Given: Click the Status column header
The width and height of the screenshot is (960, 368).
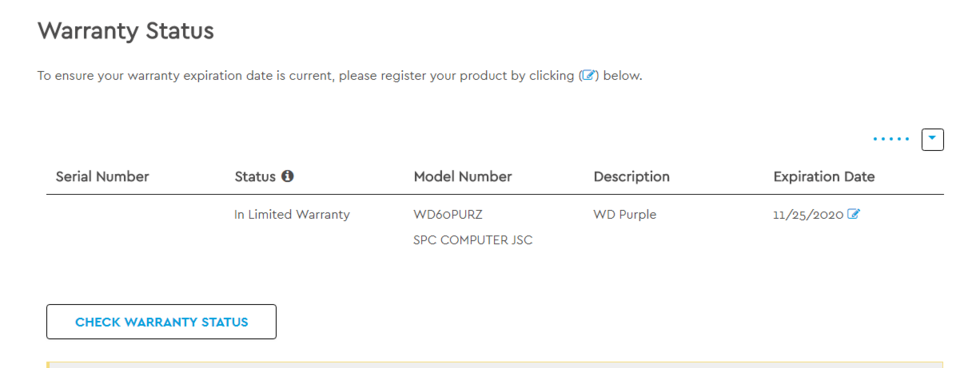Looking at the screenshot, I should (x=255, y=177).
